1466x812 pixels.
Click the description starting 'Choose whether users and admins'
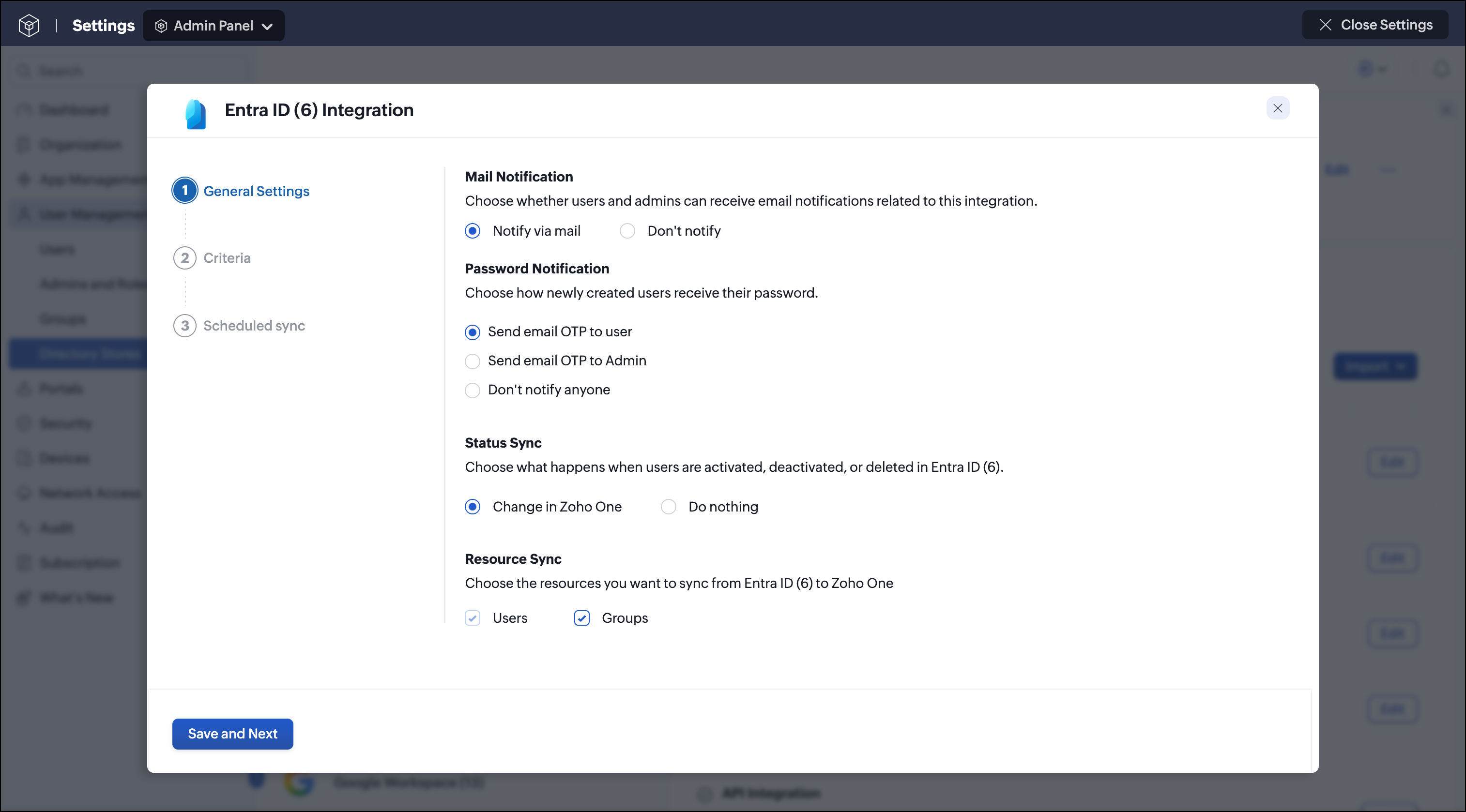point(751,201)
